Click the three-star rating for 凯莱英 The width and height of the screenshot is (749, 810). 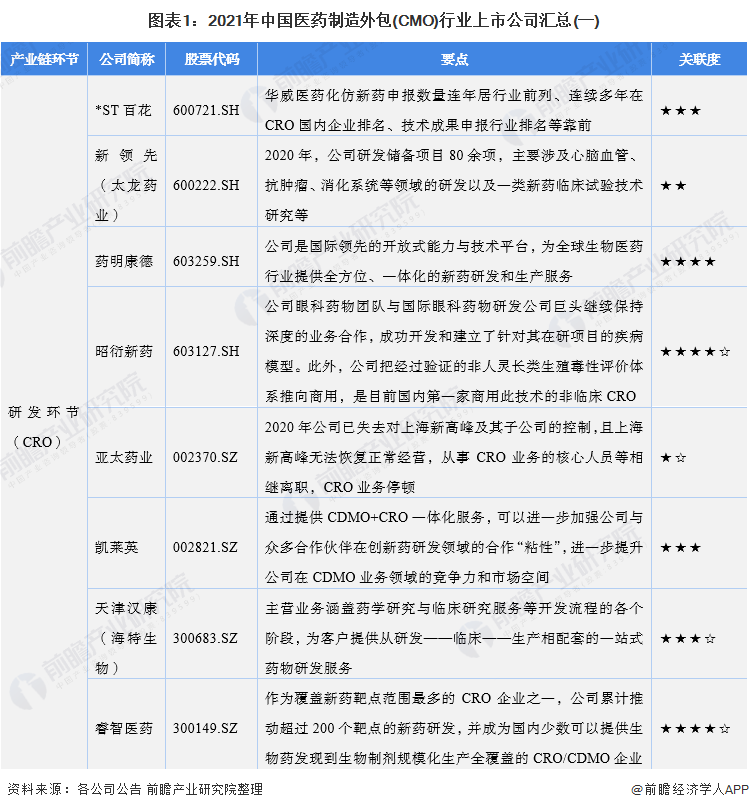pos(681,547)
